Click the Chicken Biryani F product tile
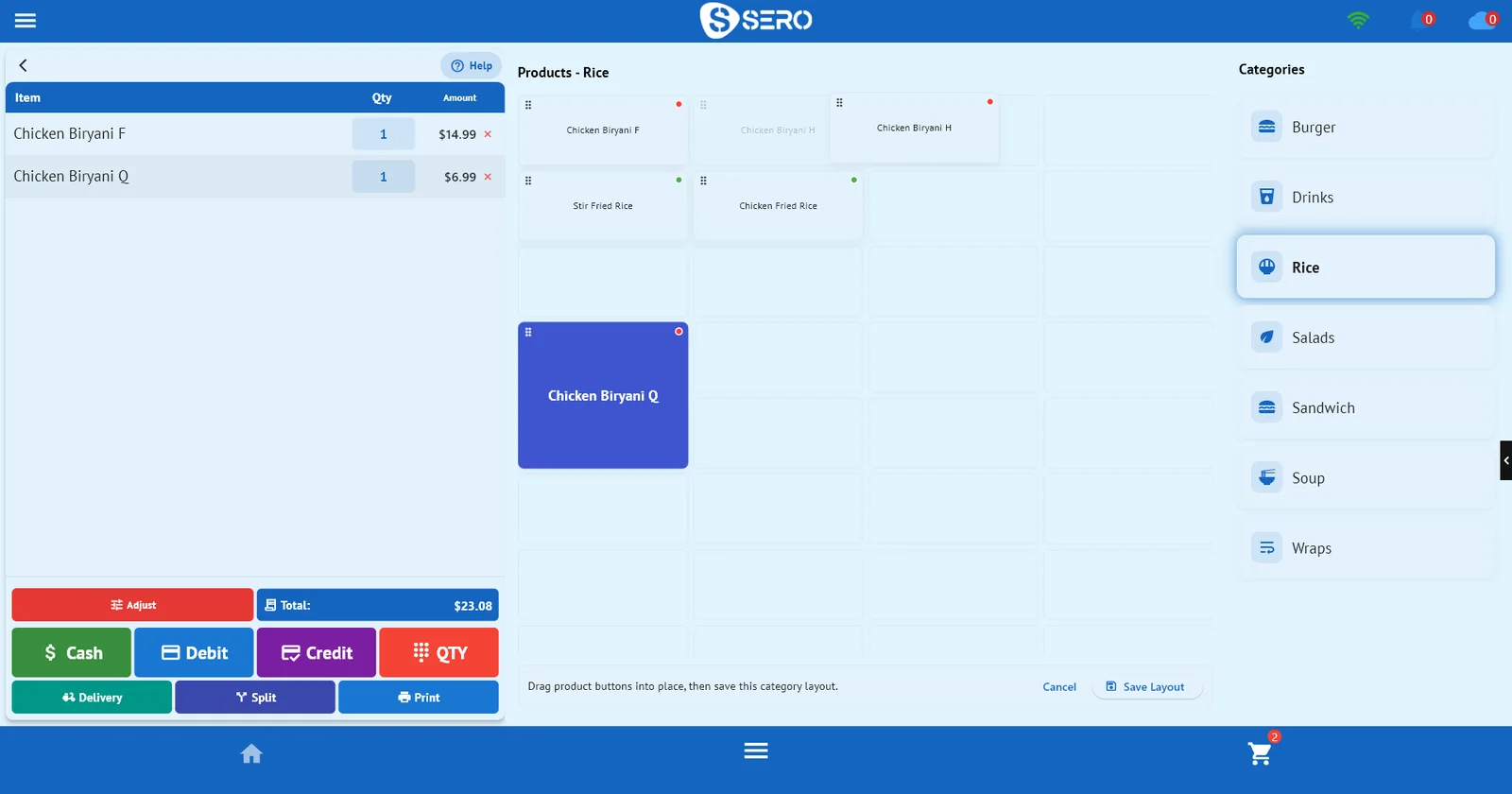Image resolution: width=1512 pixels, height=794 pixels. pos(603,130)
